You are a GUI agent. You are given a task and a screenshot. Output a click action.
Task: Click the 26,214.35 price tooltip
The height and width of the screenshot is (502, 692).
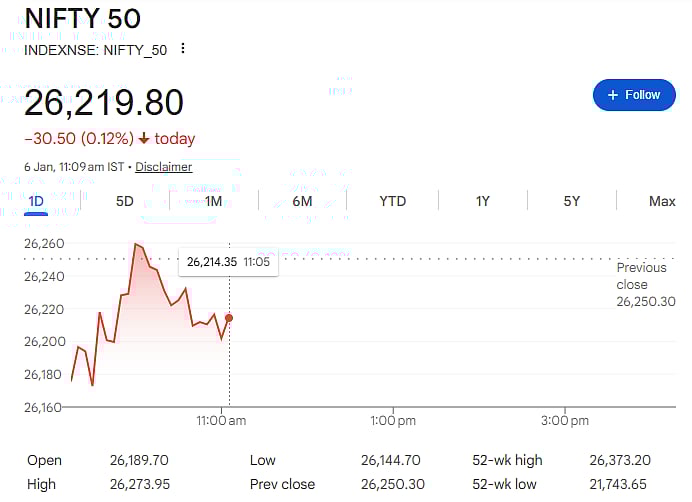pos(227,262)
